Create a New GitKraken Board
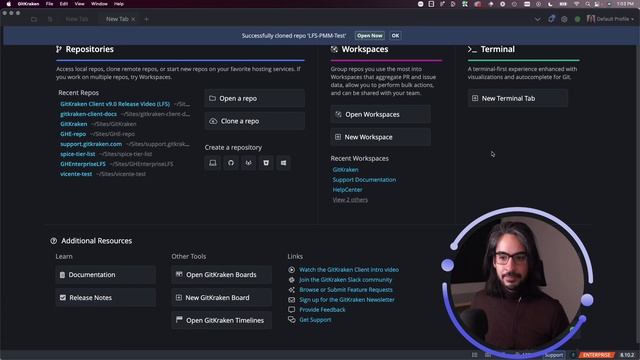Screen dimensions: 640x360 click(x=222, y=298)
